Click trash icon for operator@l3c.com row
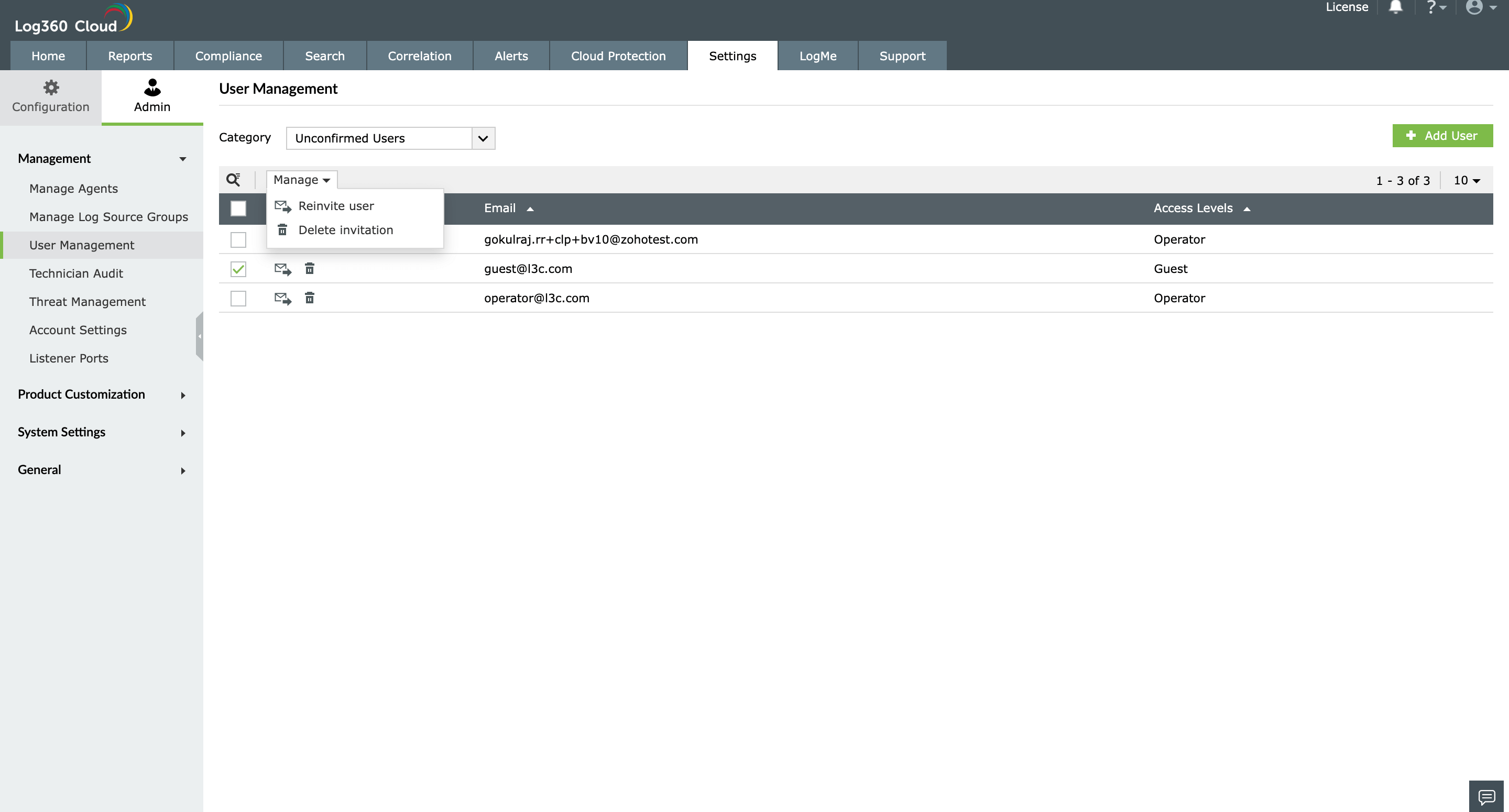The height and width of the screenshot is (812, 1509). [x=309, y=298]
